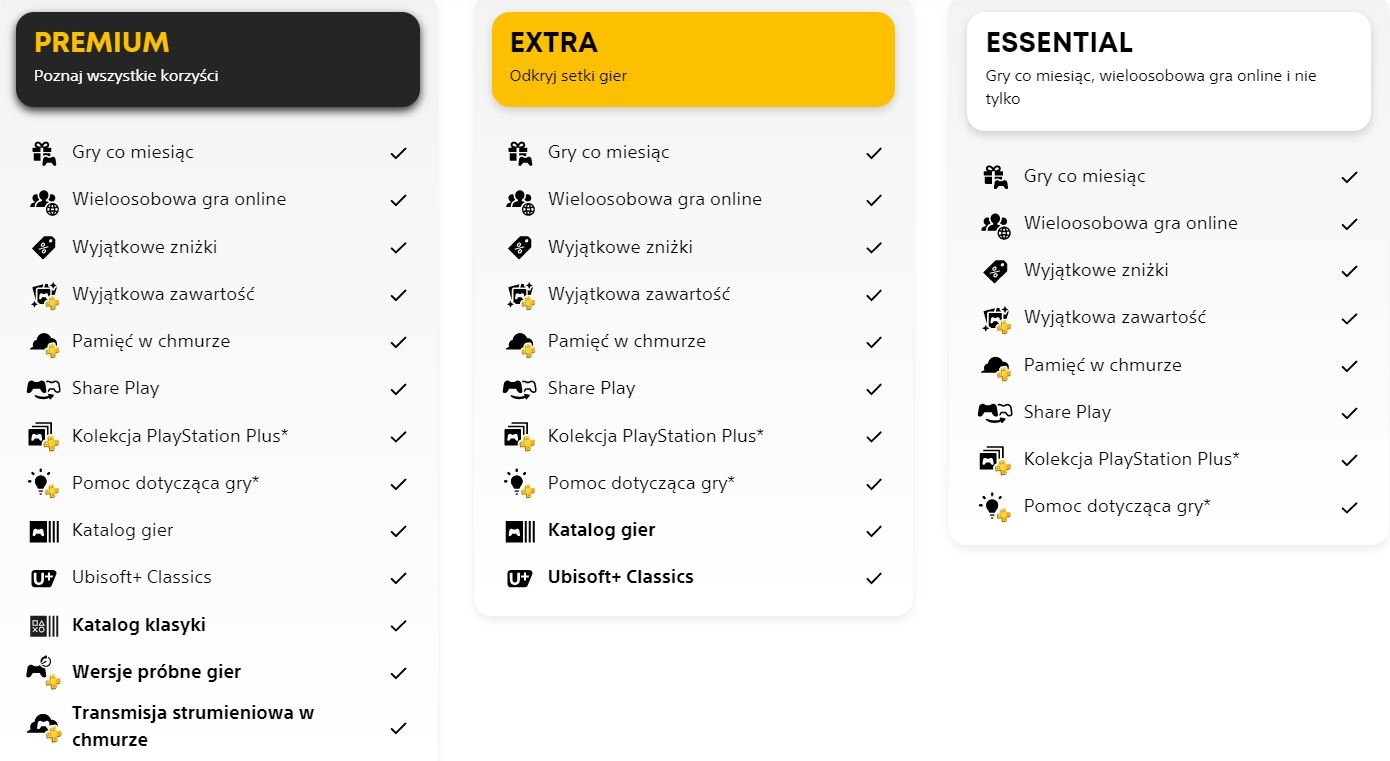
Task: Click the Share Play icon in Essential
Action: (995, 412)
